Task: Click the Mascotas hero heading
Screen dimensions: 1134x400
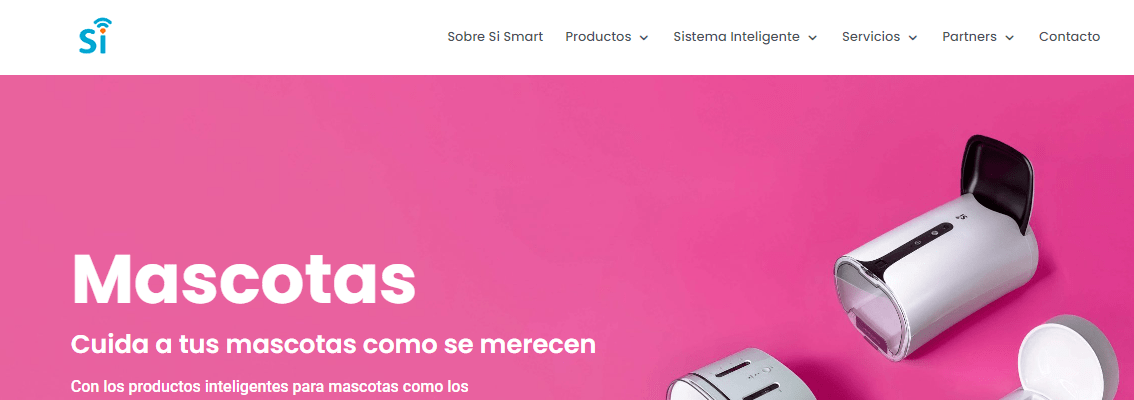Action: [x=244, y=280]
